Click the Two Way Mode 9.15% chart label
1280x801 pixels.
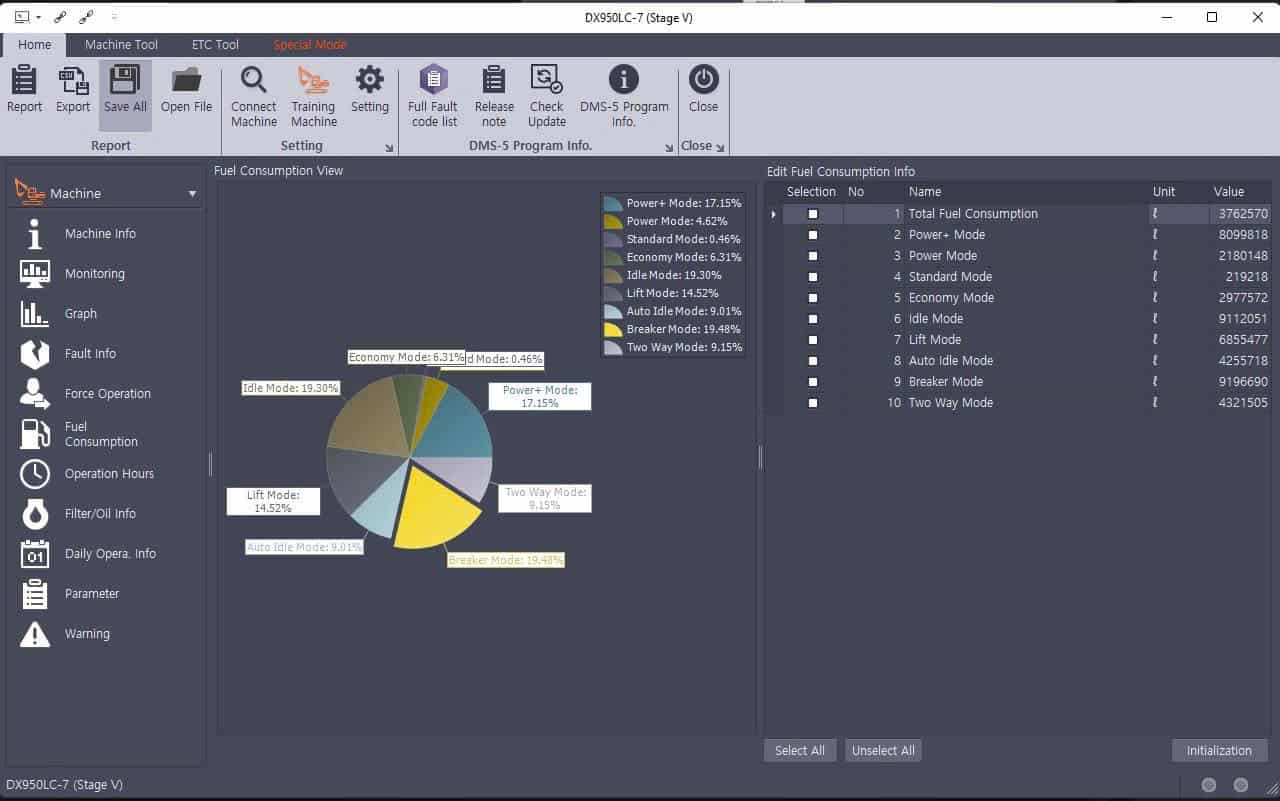coord(545,499)
